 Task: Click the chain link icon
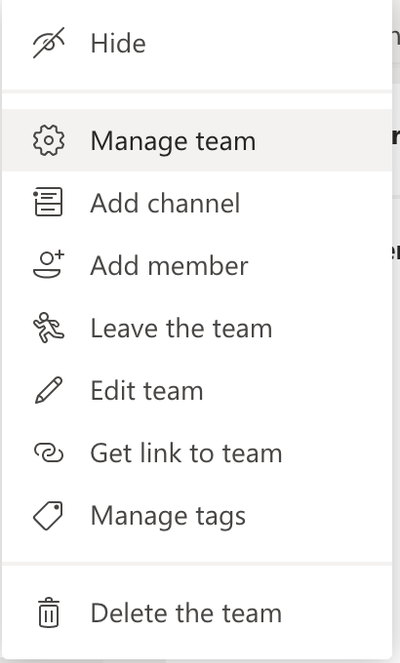[49, 453]
